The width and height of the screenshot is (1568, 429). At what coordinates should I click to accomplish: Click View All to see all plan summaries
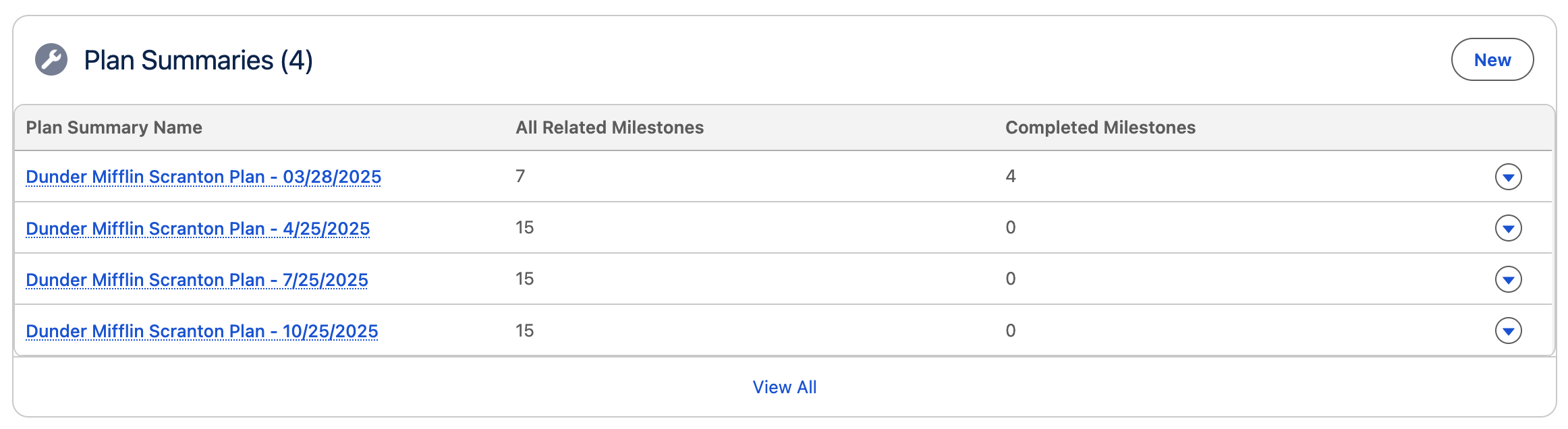click(784, 387)
